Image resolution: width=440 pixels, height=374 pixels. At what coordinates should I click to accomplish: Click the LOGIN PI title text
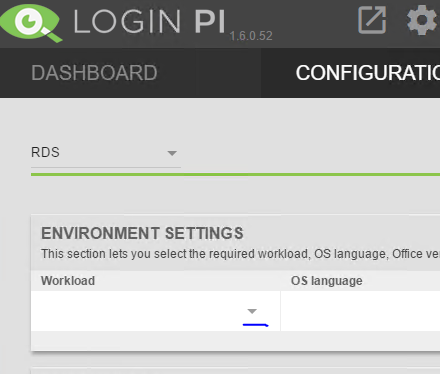click(x=149, y=22)
